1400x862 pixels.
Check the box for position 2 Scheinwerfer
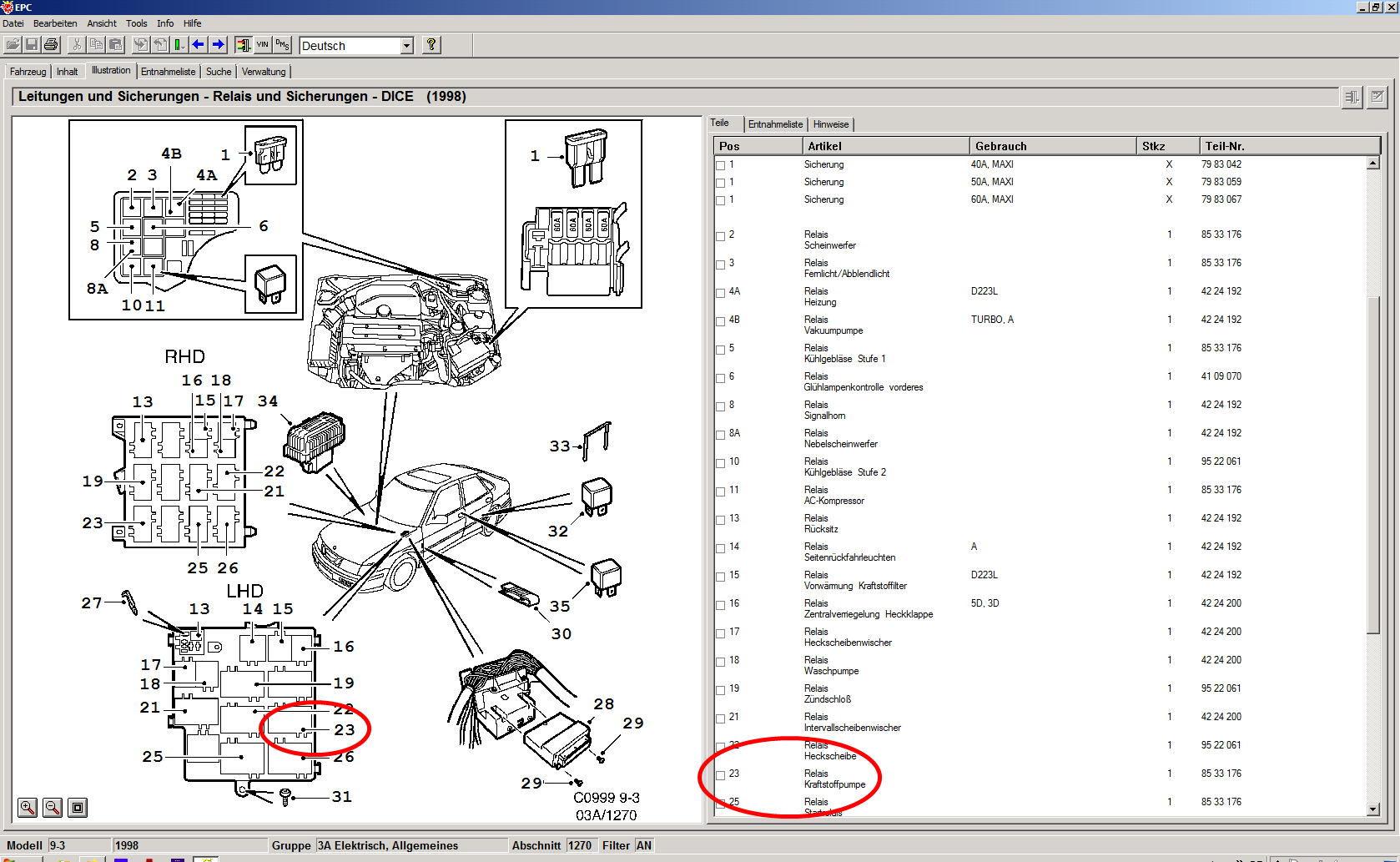721,236
